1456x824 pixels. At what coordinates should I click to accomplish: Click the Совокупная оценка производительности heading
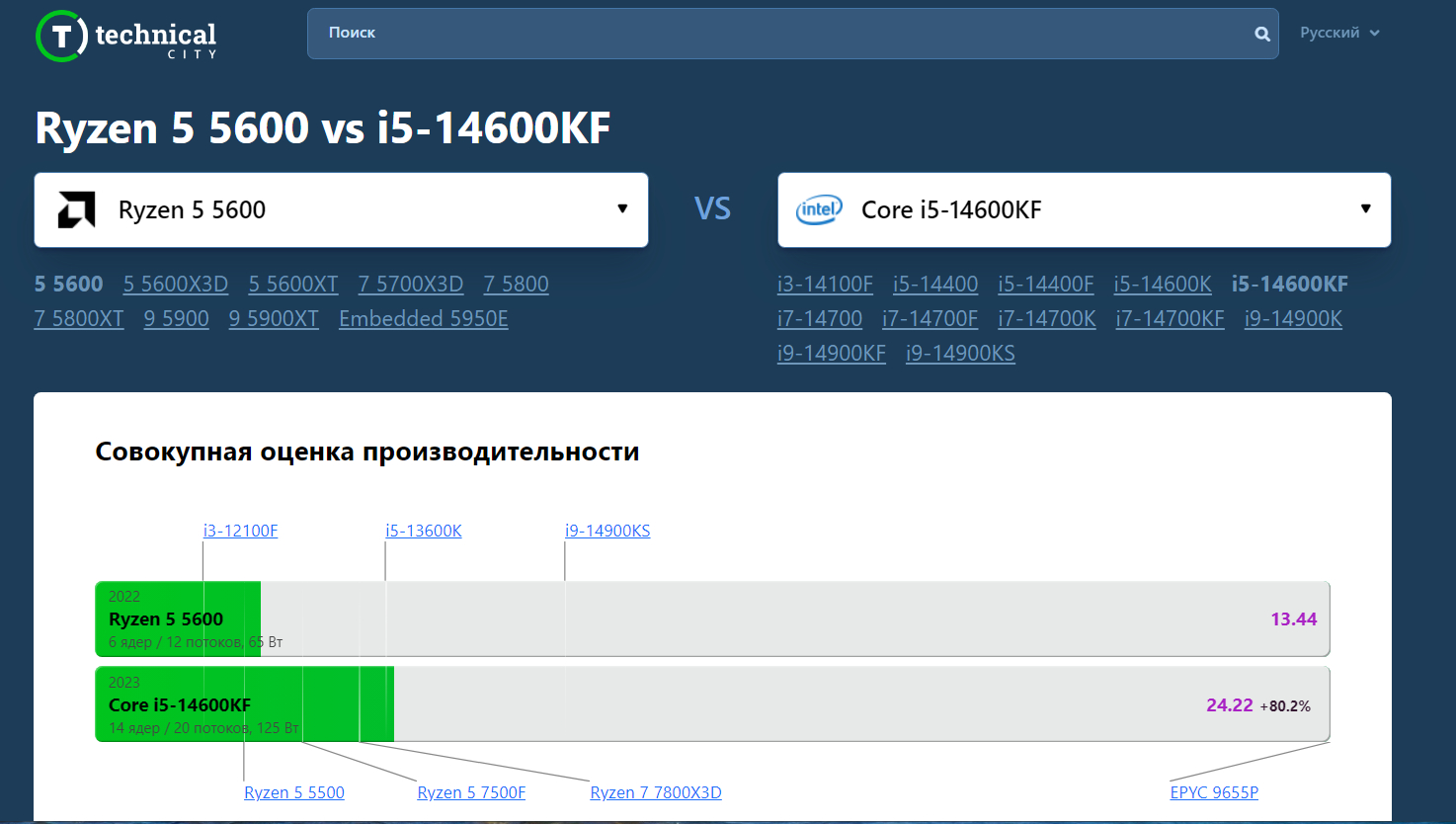tap(367, 452)
